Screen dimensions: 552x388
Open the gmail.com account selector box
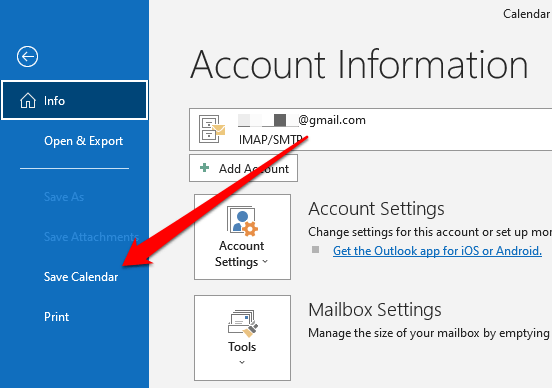(x=370, y=130)
